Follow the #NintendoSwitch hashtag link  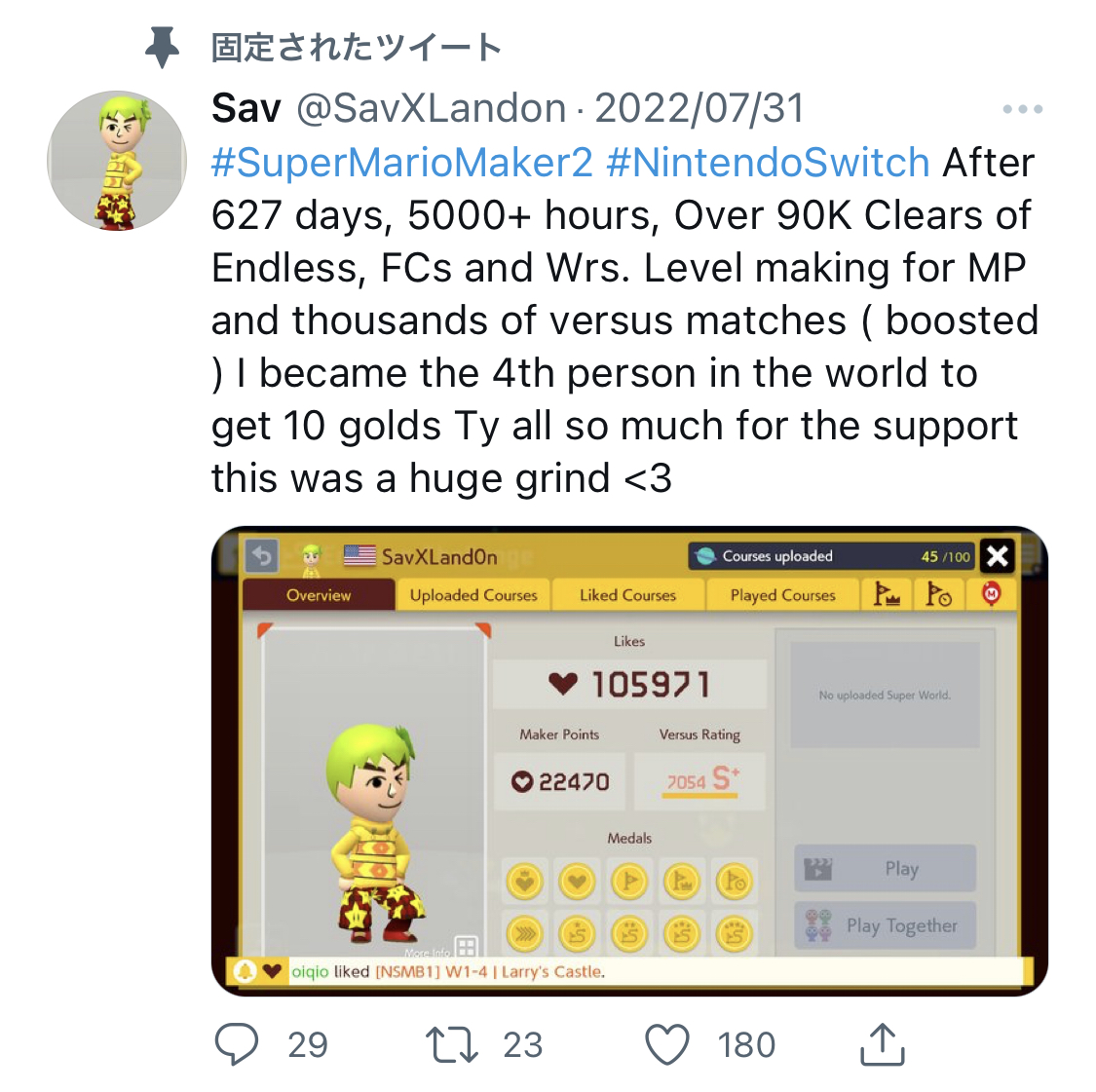pos(768,162)
